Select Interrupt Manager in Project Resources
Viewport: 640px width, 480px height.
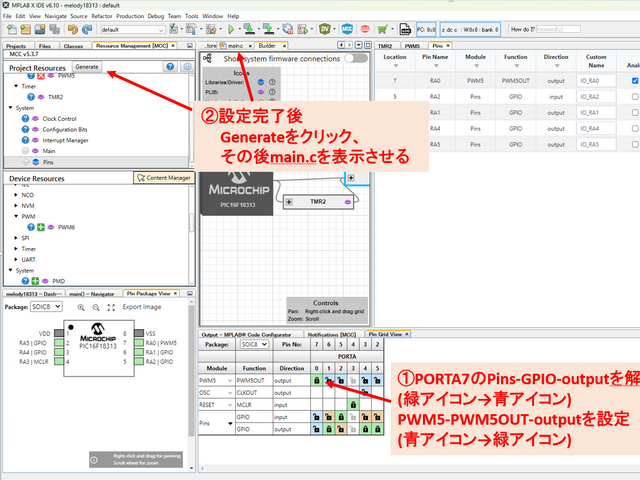point(65,140)
